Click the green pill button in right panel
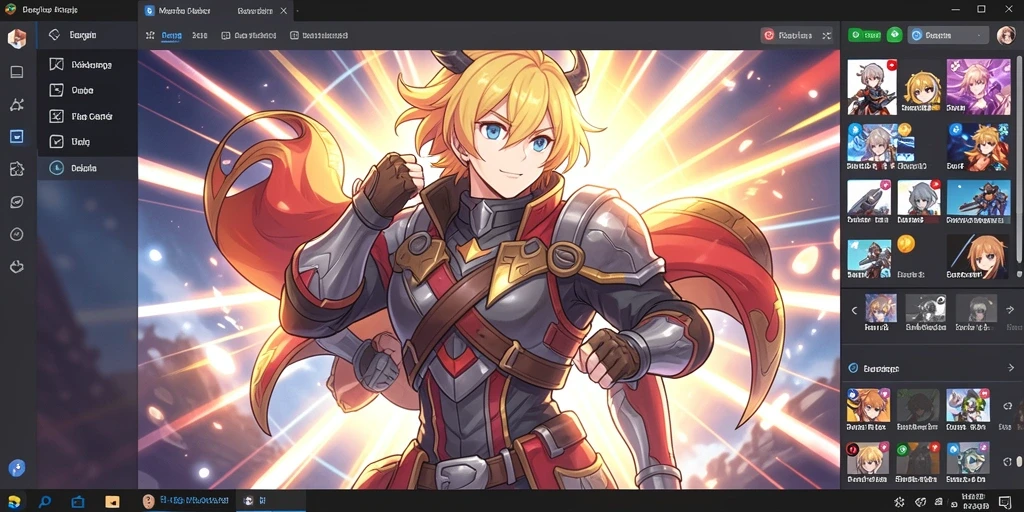Viewport: 1024px width, 512px height. [x=865, y=35]
